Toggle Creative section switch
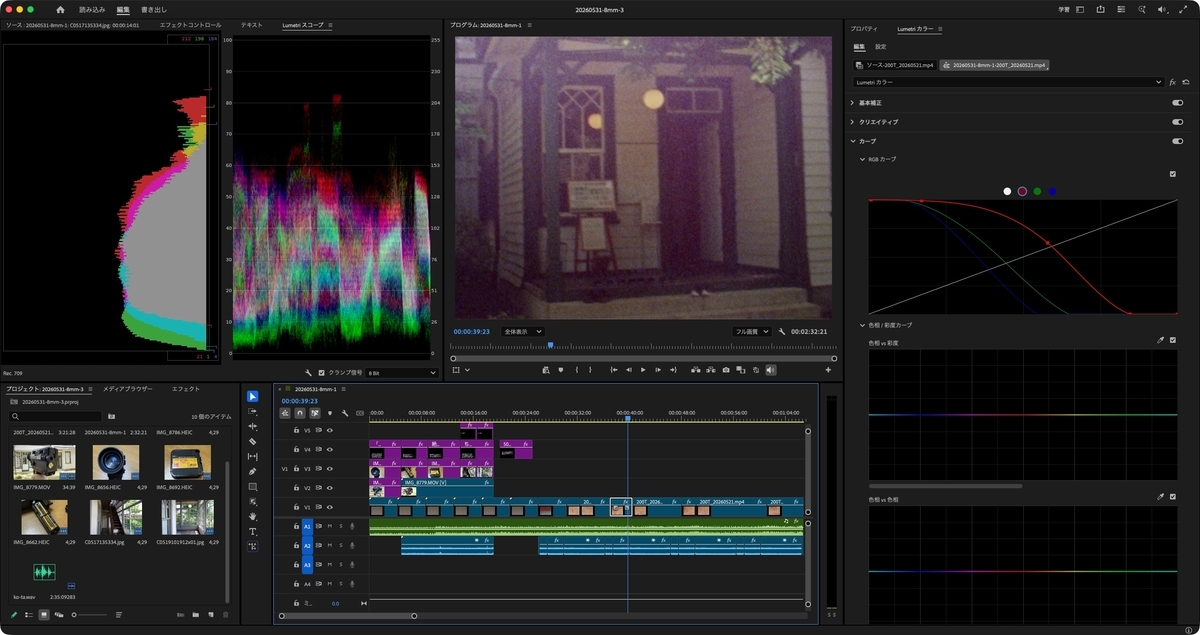Image resolution: width=1200 pixels, height=635 pixels. (x=1177, y=121)
